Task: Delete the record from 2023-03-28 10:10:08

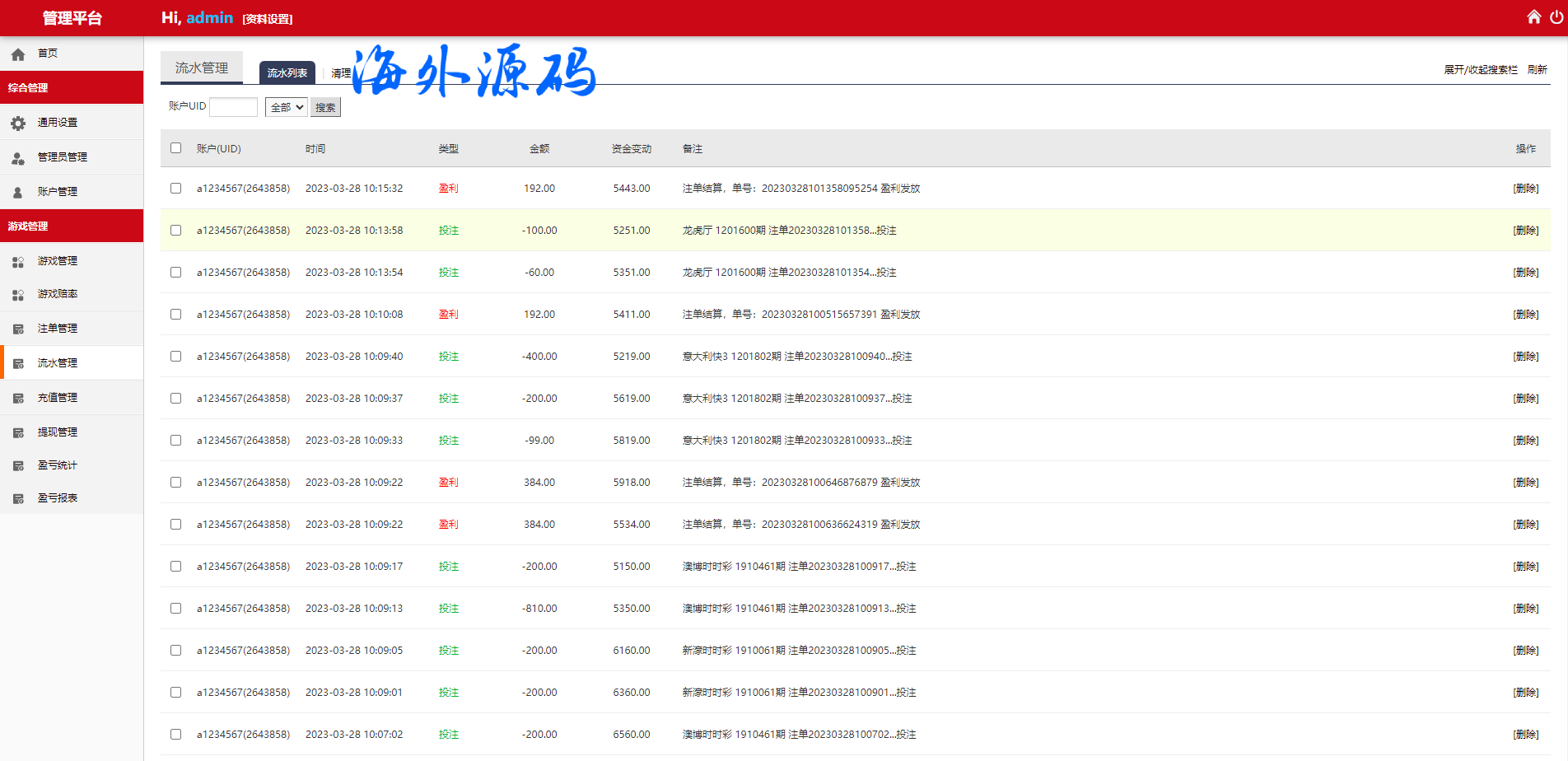Action: (1525, 315)
